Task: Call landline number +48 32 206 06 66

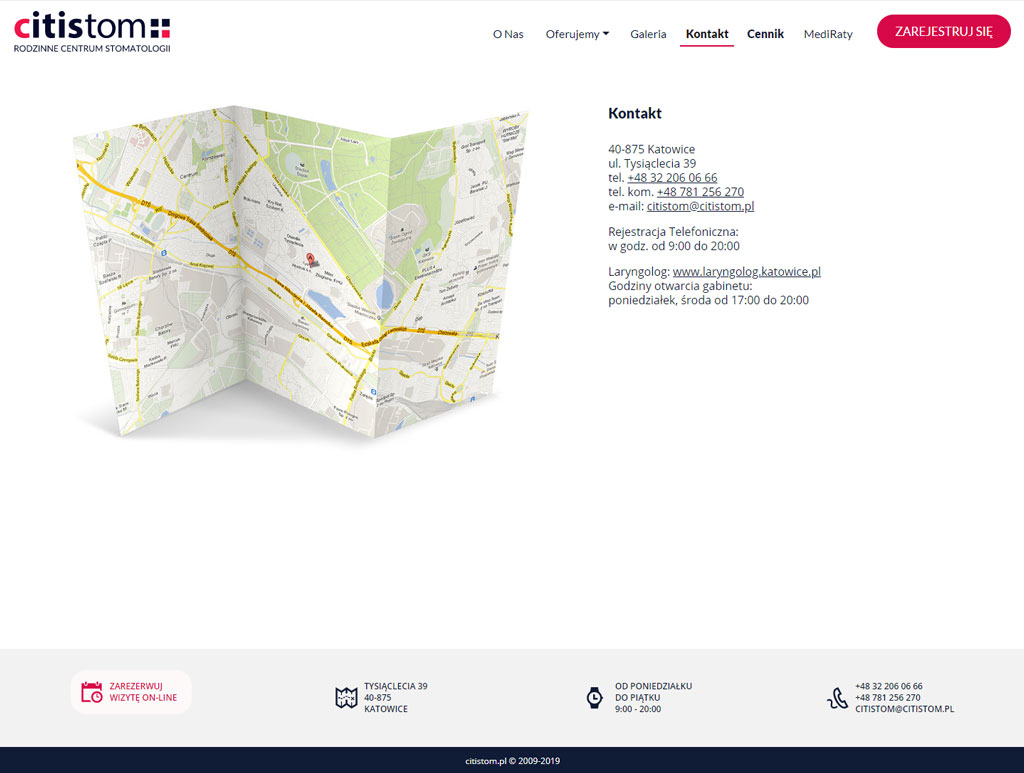Action: [672, 178]
